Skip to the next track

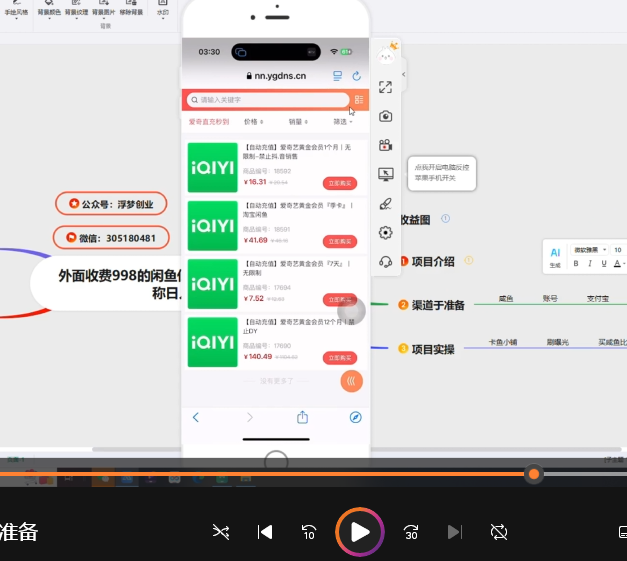(x=455, y=532)
